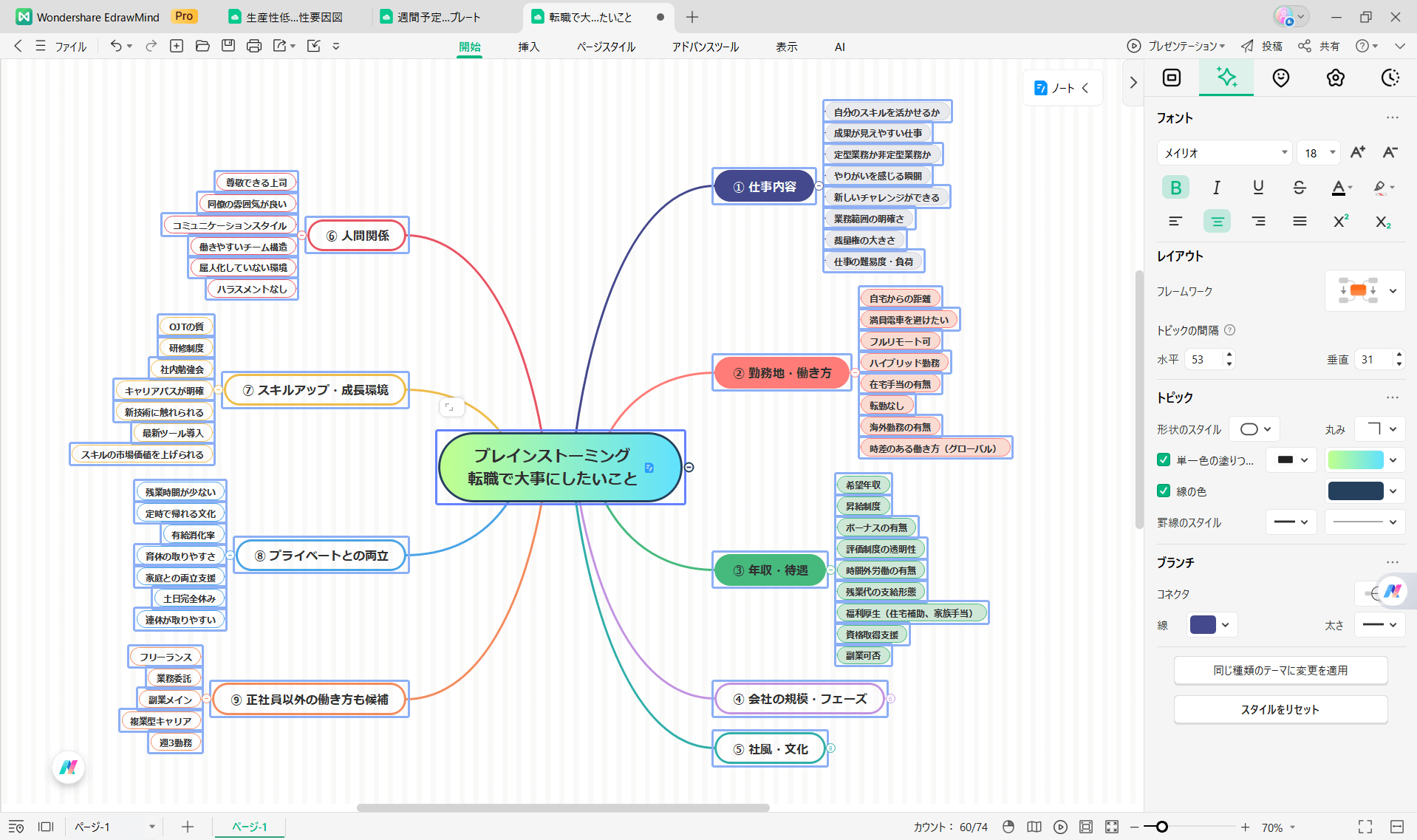Open the sticker panel in the right sidebar
Viewport: 1417px width, 840px height.
[1280, 78]
